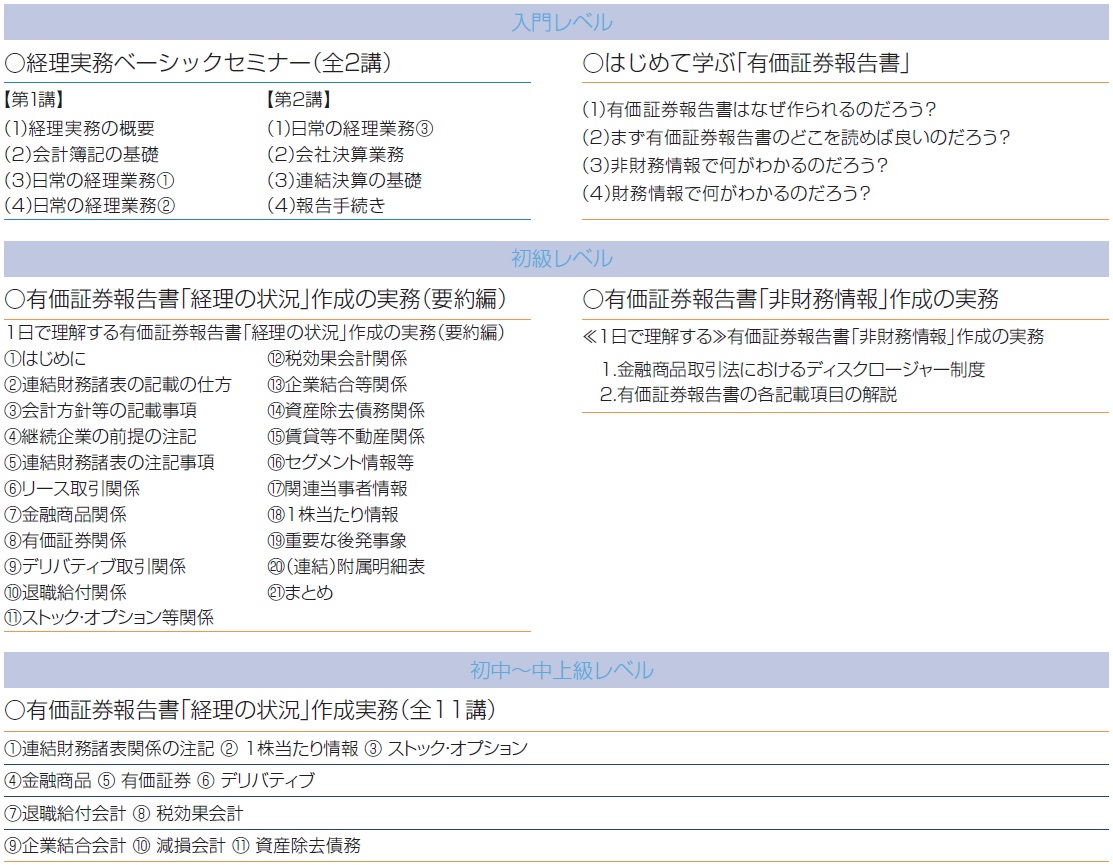The width and height of the screenshot is (1113, 865).
Task: Select (4)報告手続き
Action: [x=327, y=206]
